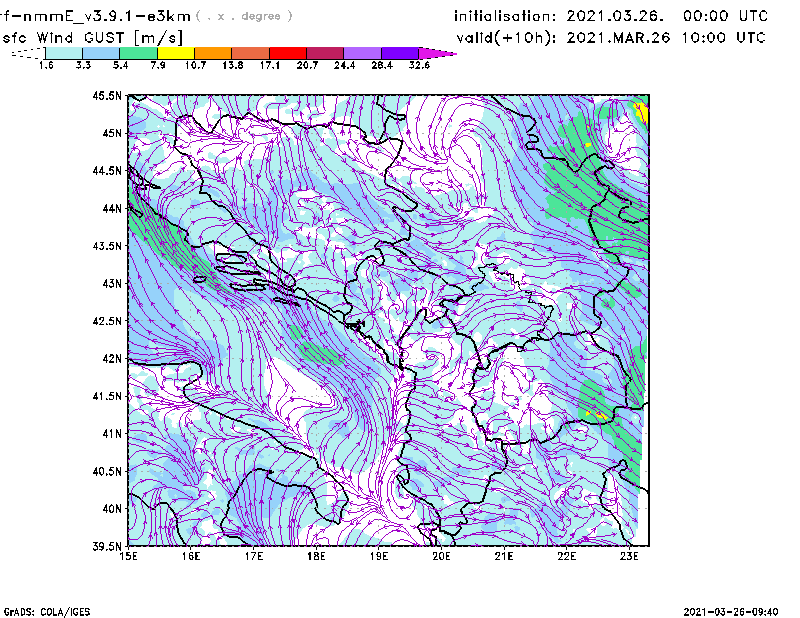Click the 41.5N latitude label
800x618 pixels.
point(107,396)
